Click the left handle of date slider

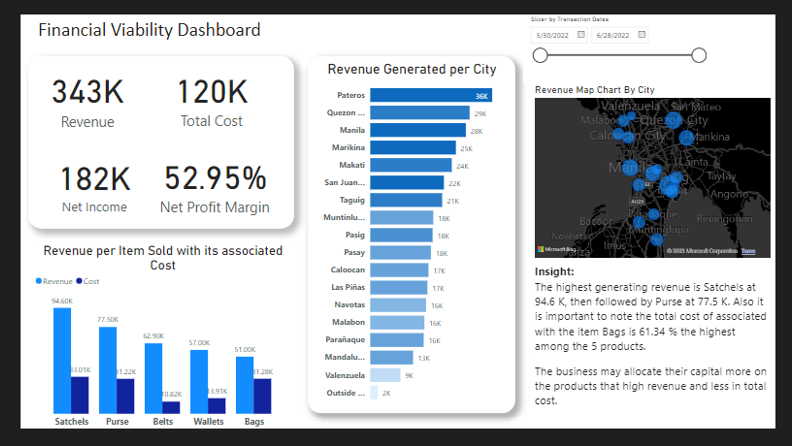542,55
